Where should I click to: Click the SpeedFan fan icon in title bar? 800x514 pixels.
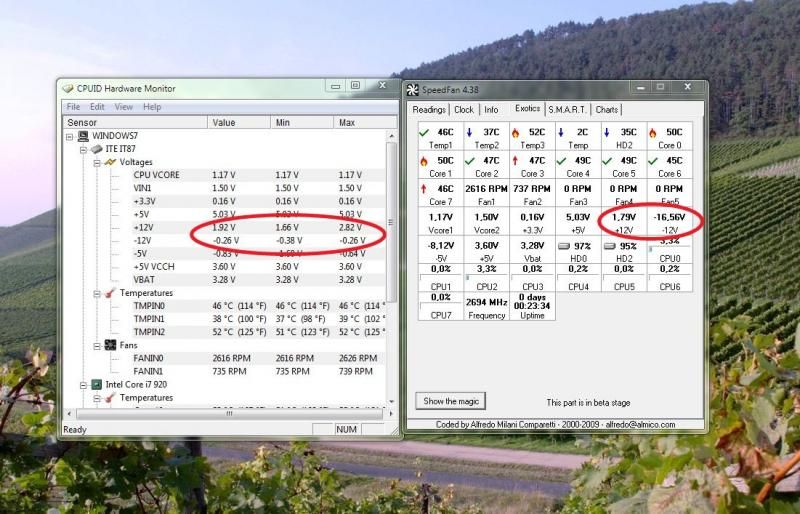[412, 90]
